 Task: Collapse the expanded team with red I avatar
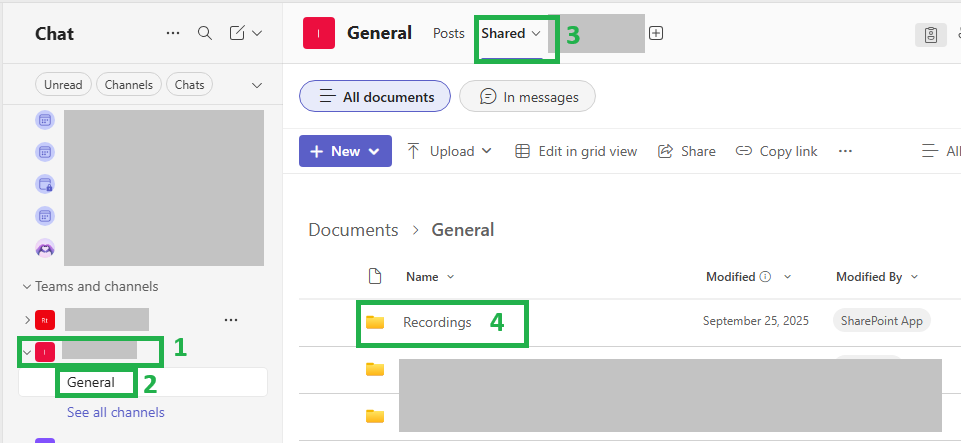[x=27, y=352]
